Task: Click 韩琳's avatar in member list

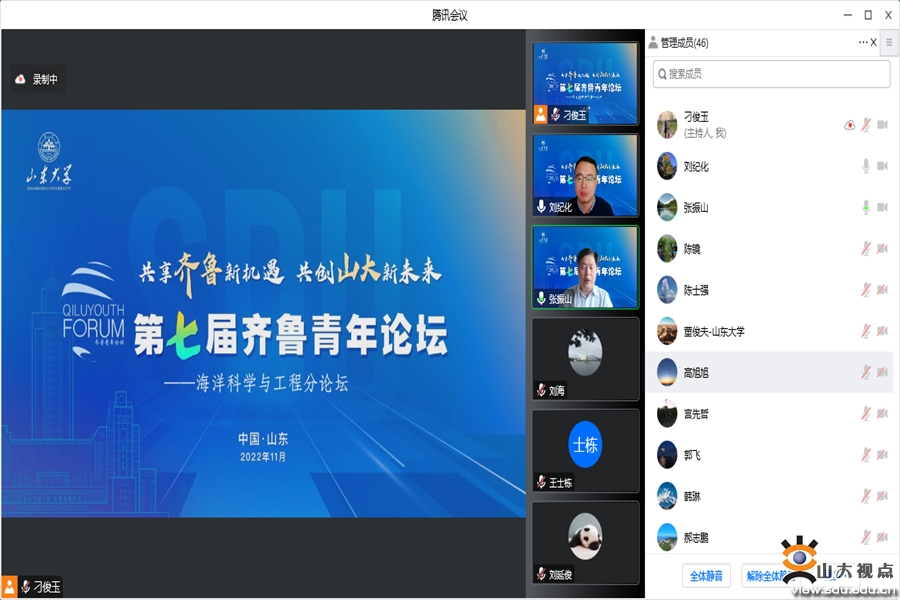Action: coord(667,495)
